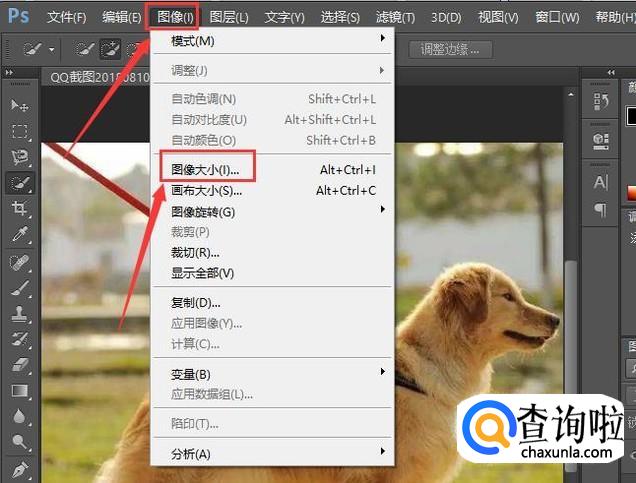Select the Move tool
636x483 pixels.
pyautogui.click(x=19, y=105)
